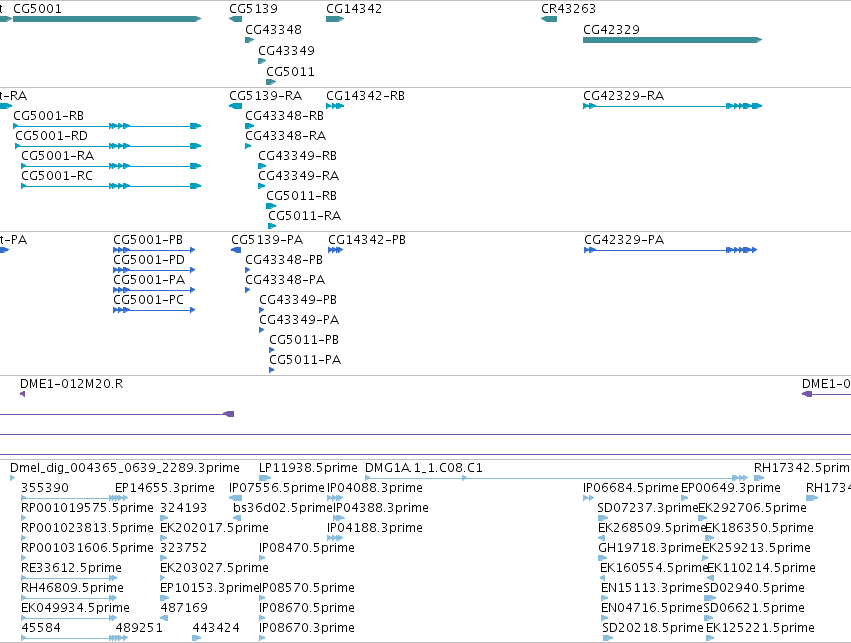Click the LP11938.5prime EST
The image size is (851, 643).
click(265, 478)
